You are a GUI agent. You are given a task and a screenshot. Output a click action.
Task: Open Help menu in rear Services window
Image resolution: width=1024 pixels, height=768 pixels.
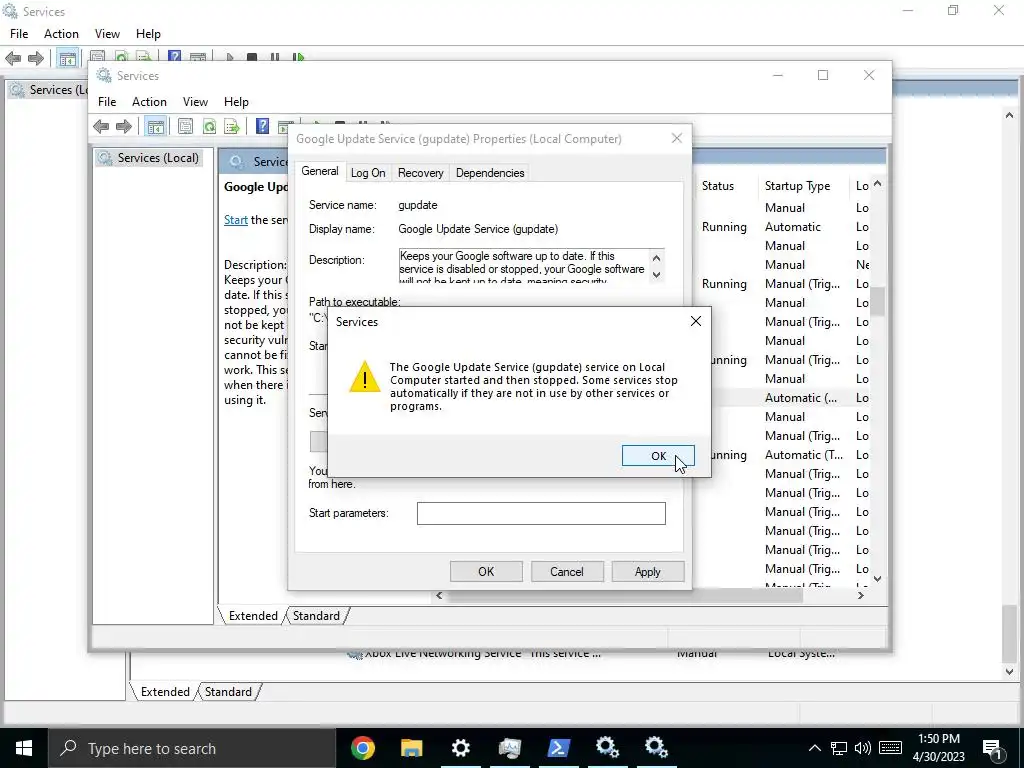coord(148,34)
